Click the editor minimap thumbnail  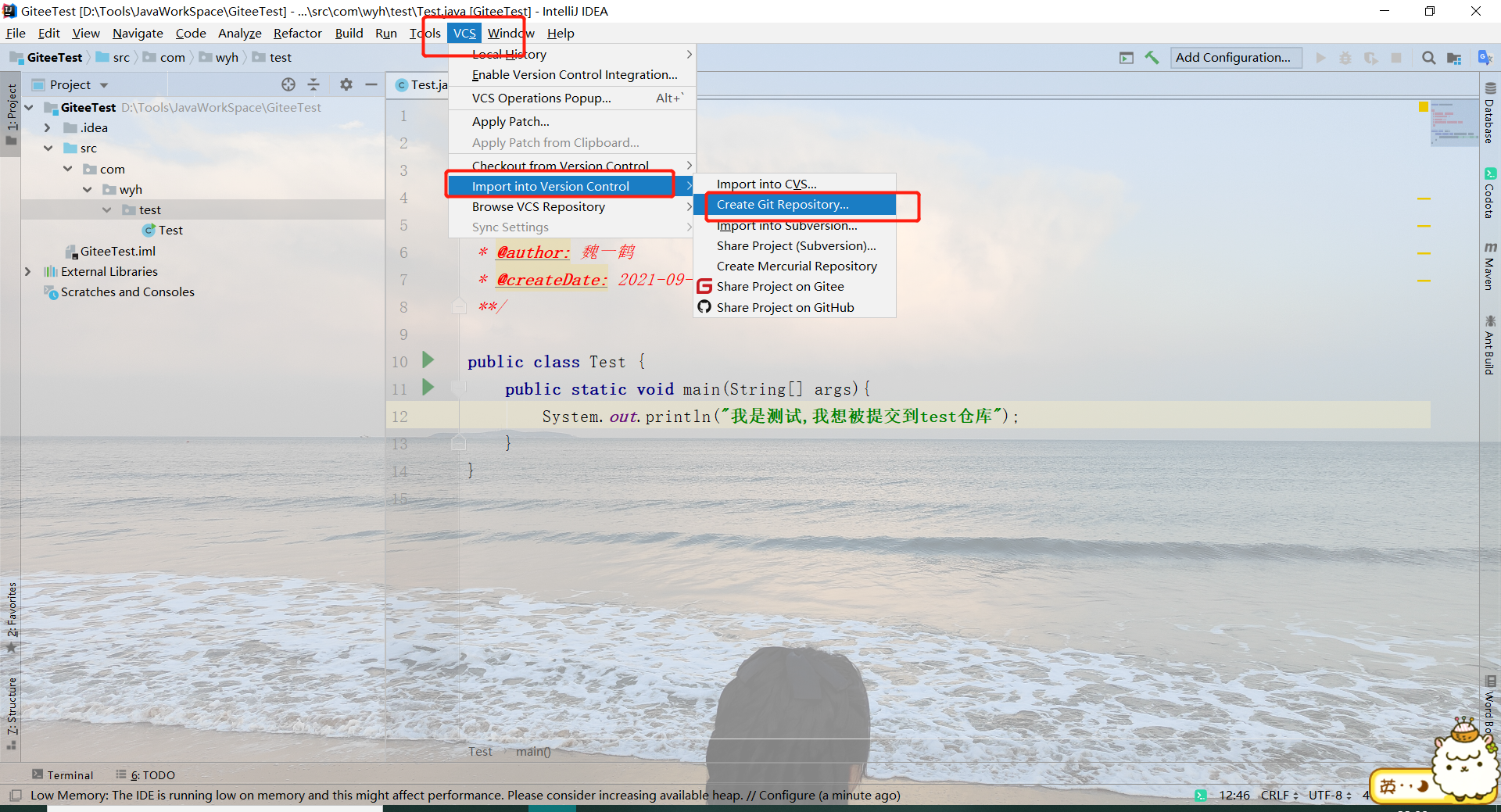(1454, 123)
